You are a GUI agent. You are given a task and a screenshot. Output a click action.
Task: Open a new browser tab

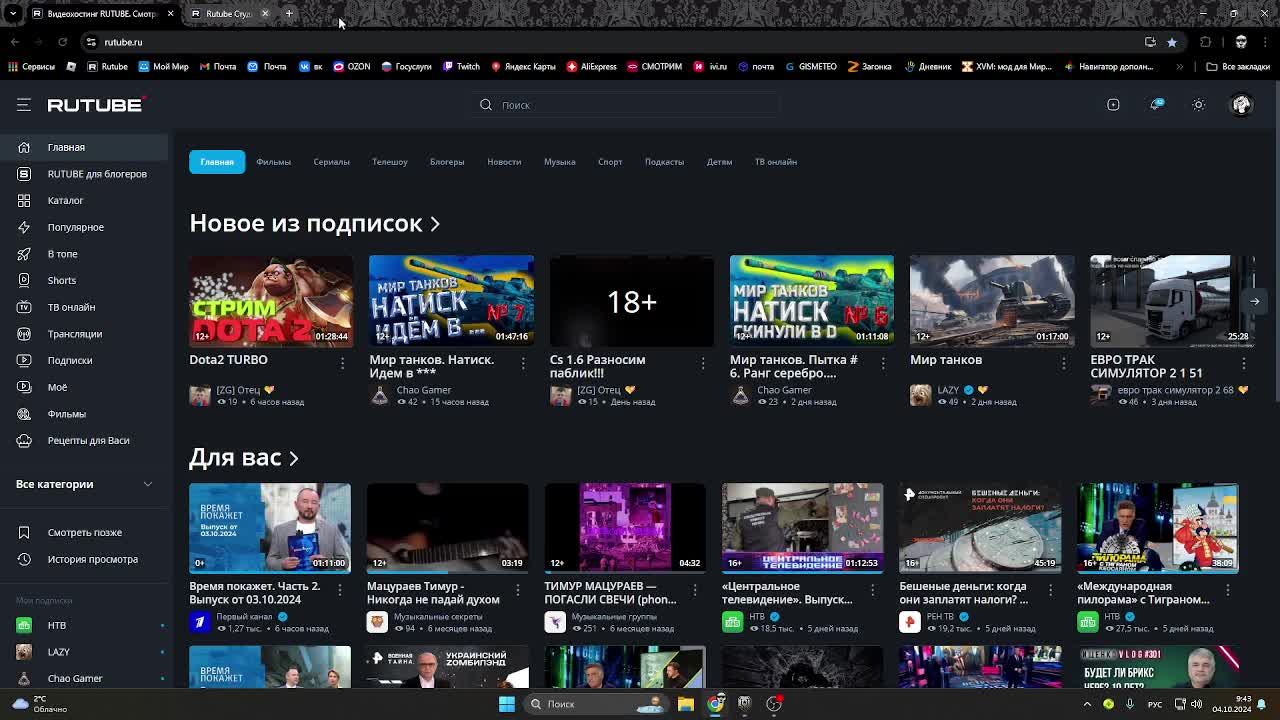coord(289,13)
